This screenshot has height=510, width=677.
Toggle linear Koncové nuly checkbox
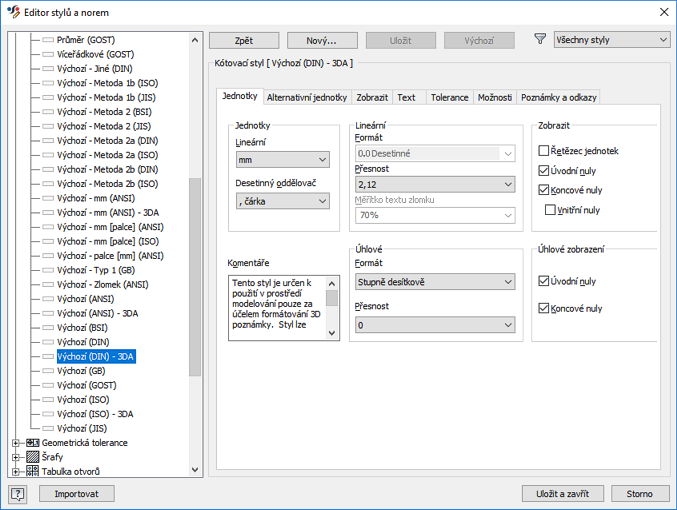click(544, 190)
